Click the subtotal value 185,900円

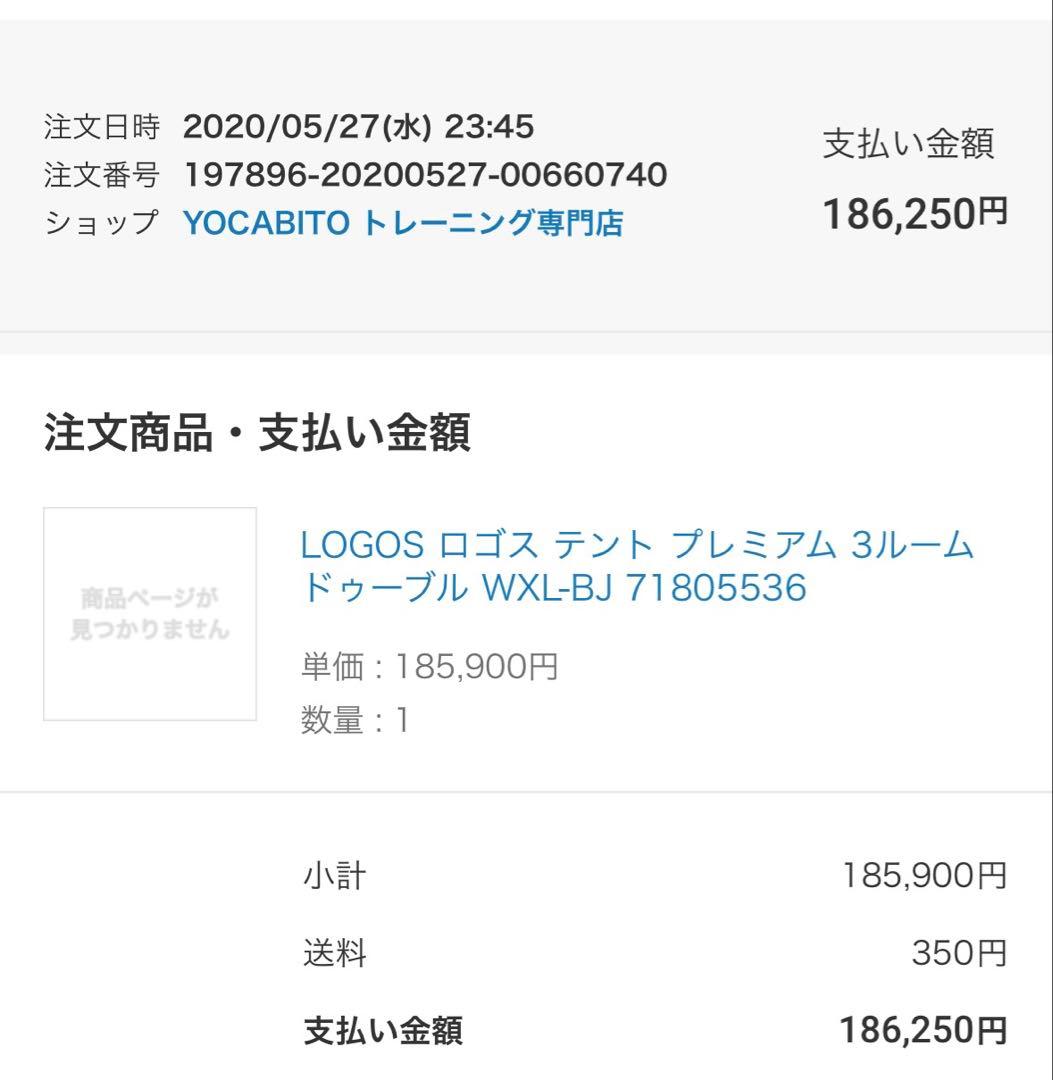pos(923,877)
